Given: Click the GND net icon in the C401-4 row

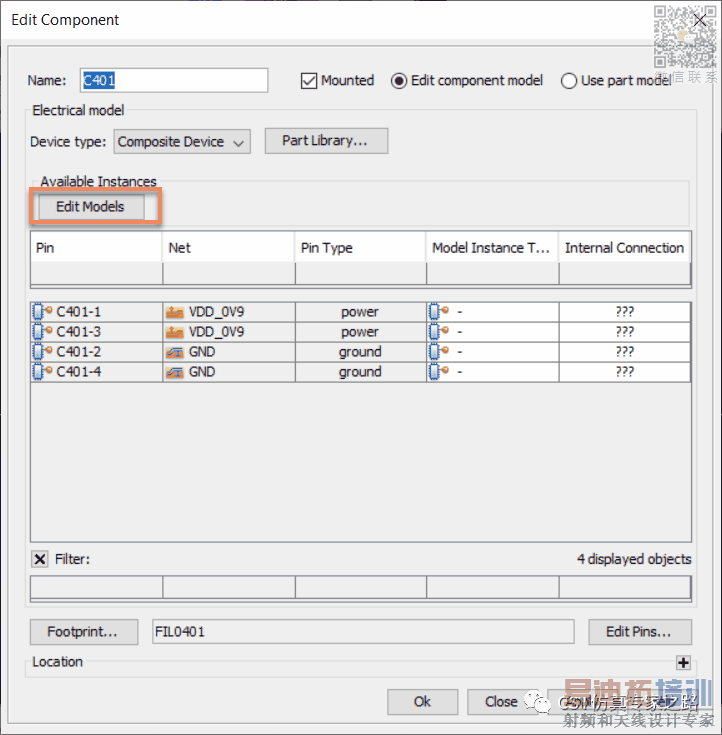Looking at the screenshot, I should click(x=175, y=372).
